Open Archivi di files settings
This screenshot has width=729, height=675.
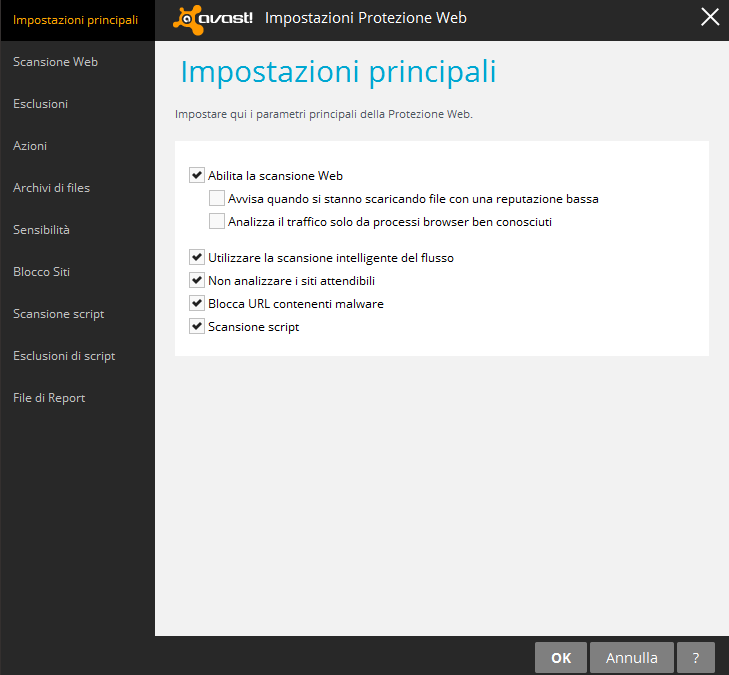tap(51, 188)
